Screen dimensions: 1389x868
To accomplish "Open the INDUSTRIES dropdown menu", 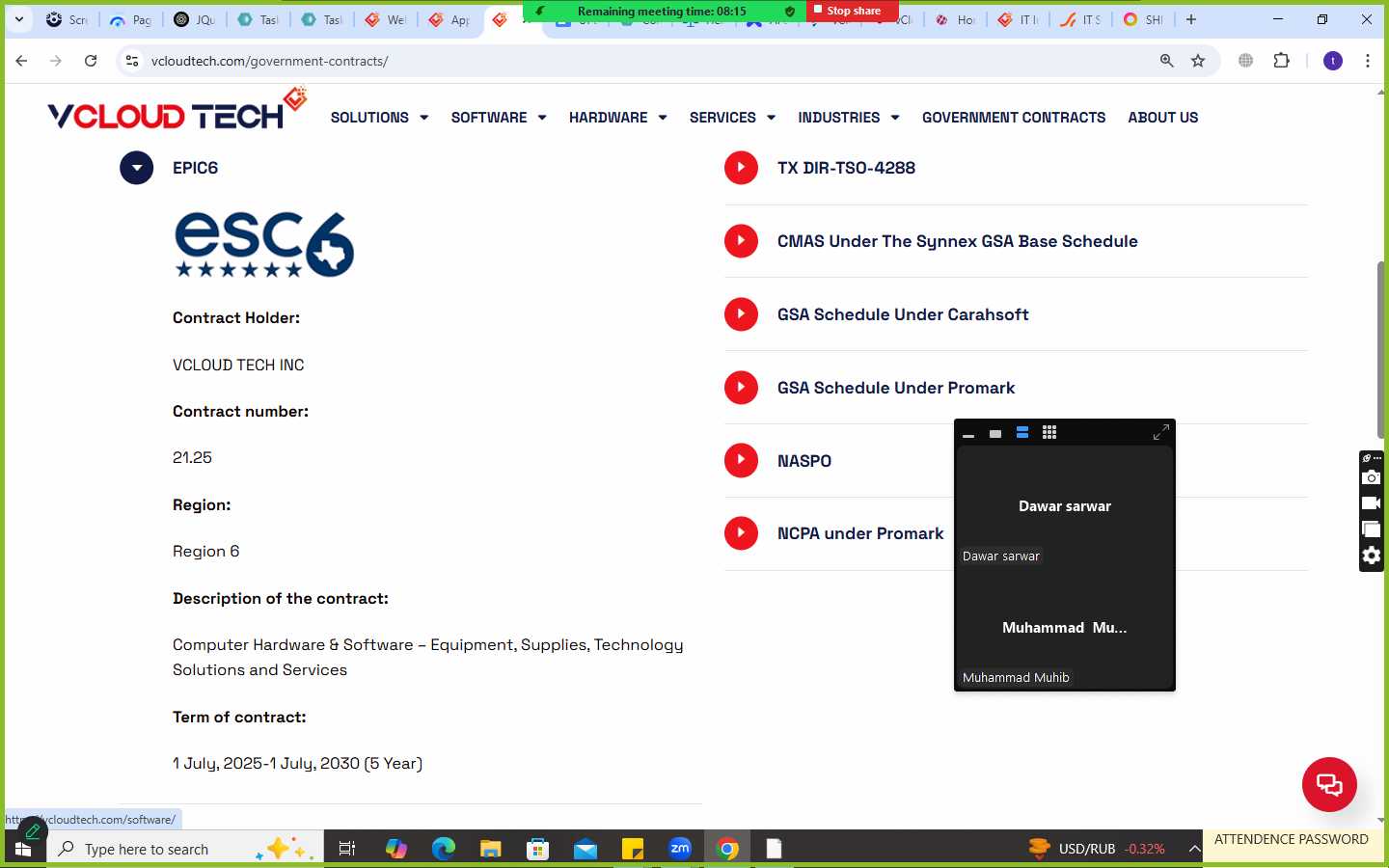I will tap(849, 118).
